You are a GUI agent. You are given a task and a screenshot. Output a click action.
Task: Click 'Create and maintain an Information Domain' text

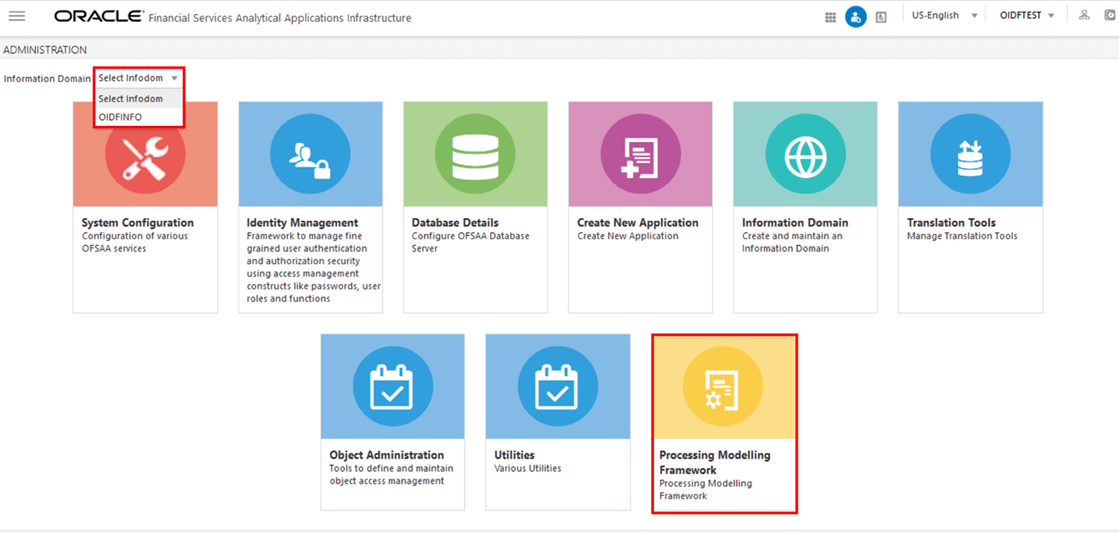[x=792, y=242]
